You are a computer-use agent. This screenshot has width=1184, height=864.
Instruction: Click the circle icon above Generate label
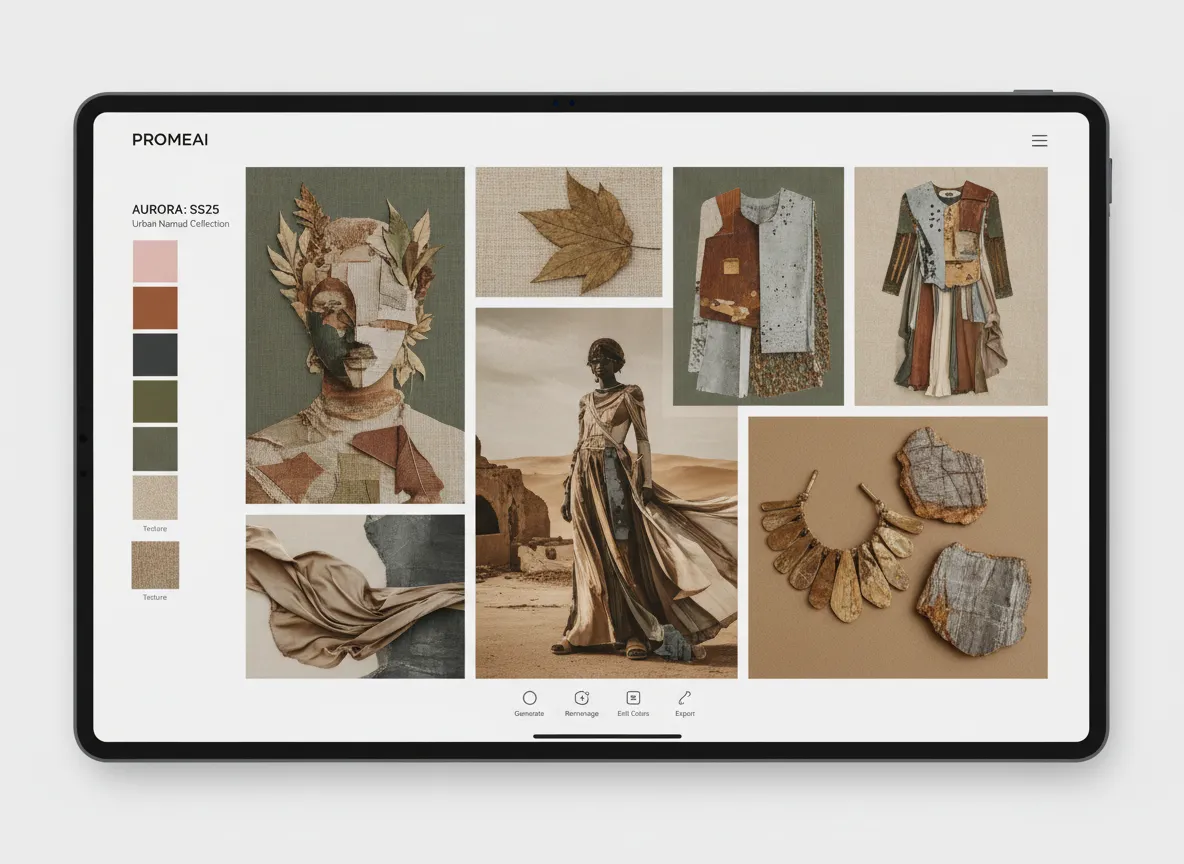pyautogui.click(x=529, y=697)
